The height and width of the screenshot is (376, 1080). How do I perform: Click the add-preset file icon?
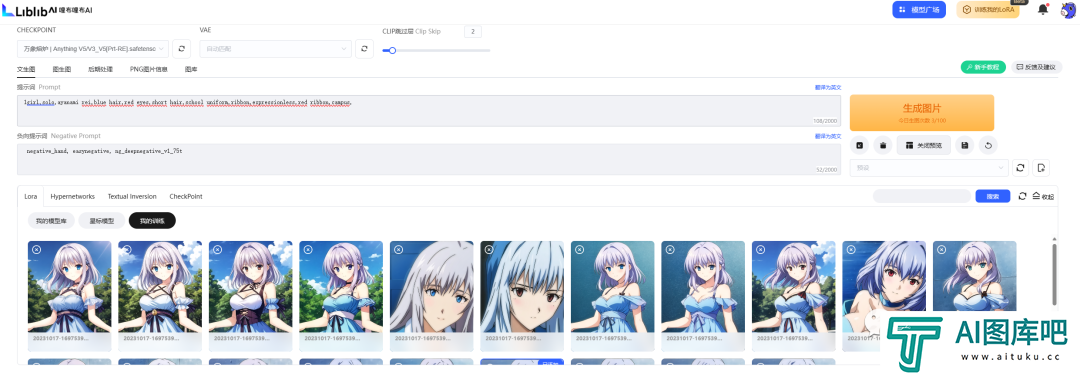[x=1041, y=168]
